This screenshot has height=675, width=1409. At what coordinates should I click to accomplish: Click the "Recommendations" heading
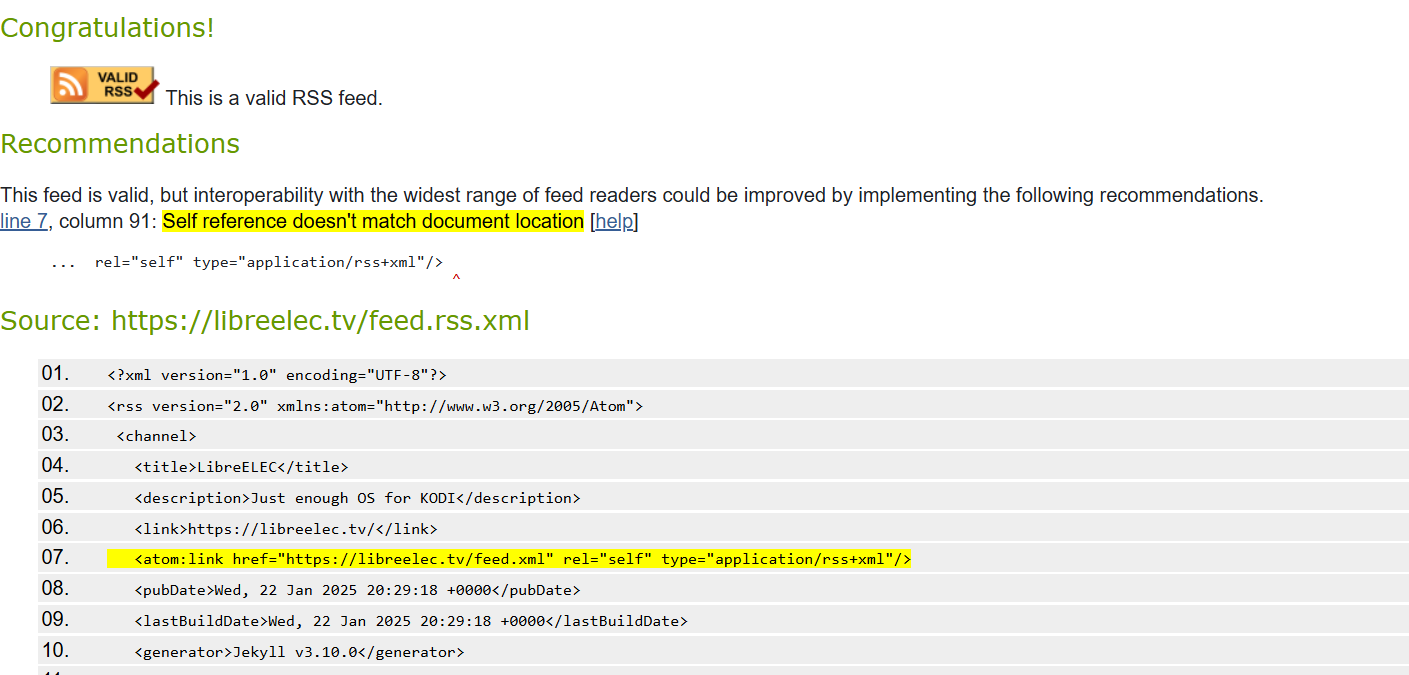coord(120,144)
